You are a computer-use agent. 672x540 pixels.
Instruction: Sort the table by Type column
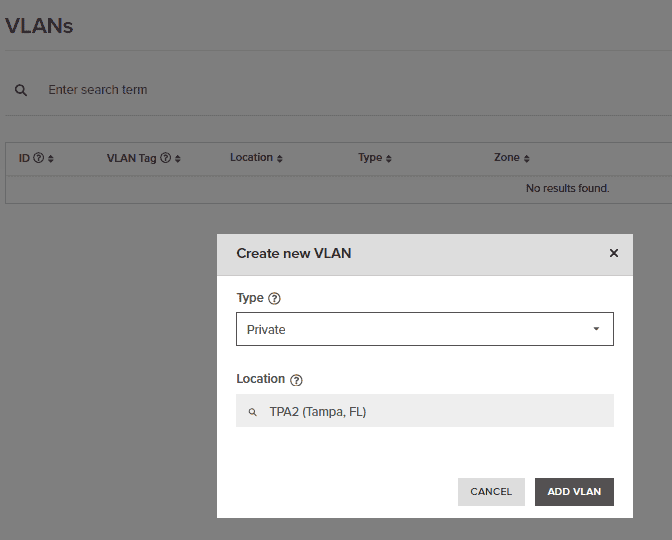pyautogui.click(x=388, y=159)
